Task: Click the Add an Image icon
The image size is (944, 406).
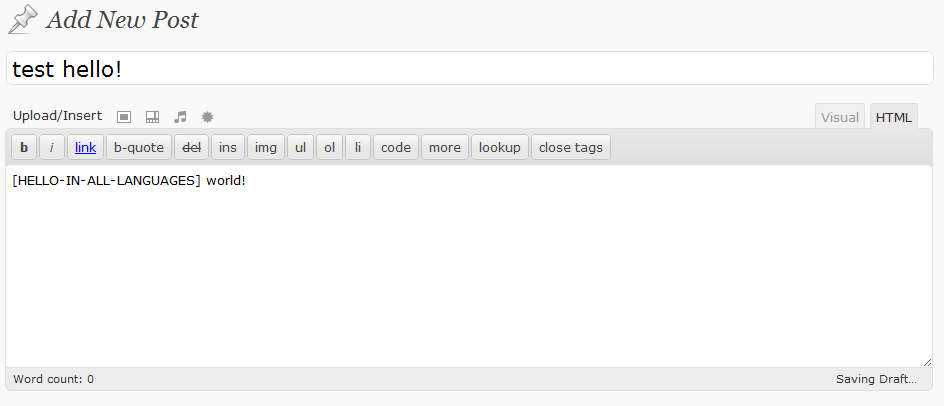Action: tap(124, 117)
